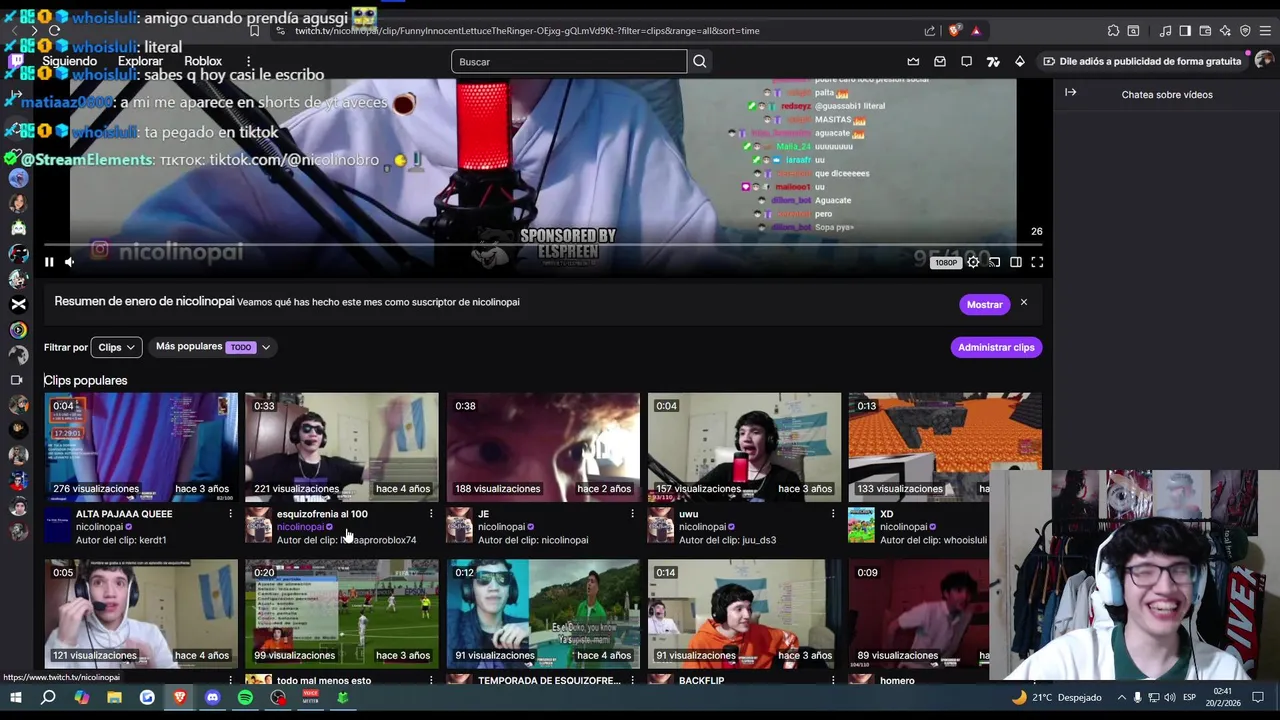Dismiss the Resumen de enero banner
The width and height of the screenshot is (1280, 720).
1023,302
